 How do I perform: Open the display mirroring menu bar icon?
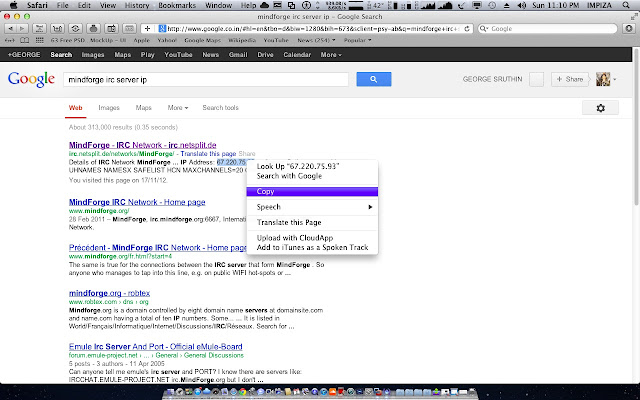click(x=476, y=5)
